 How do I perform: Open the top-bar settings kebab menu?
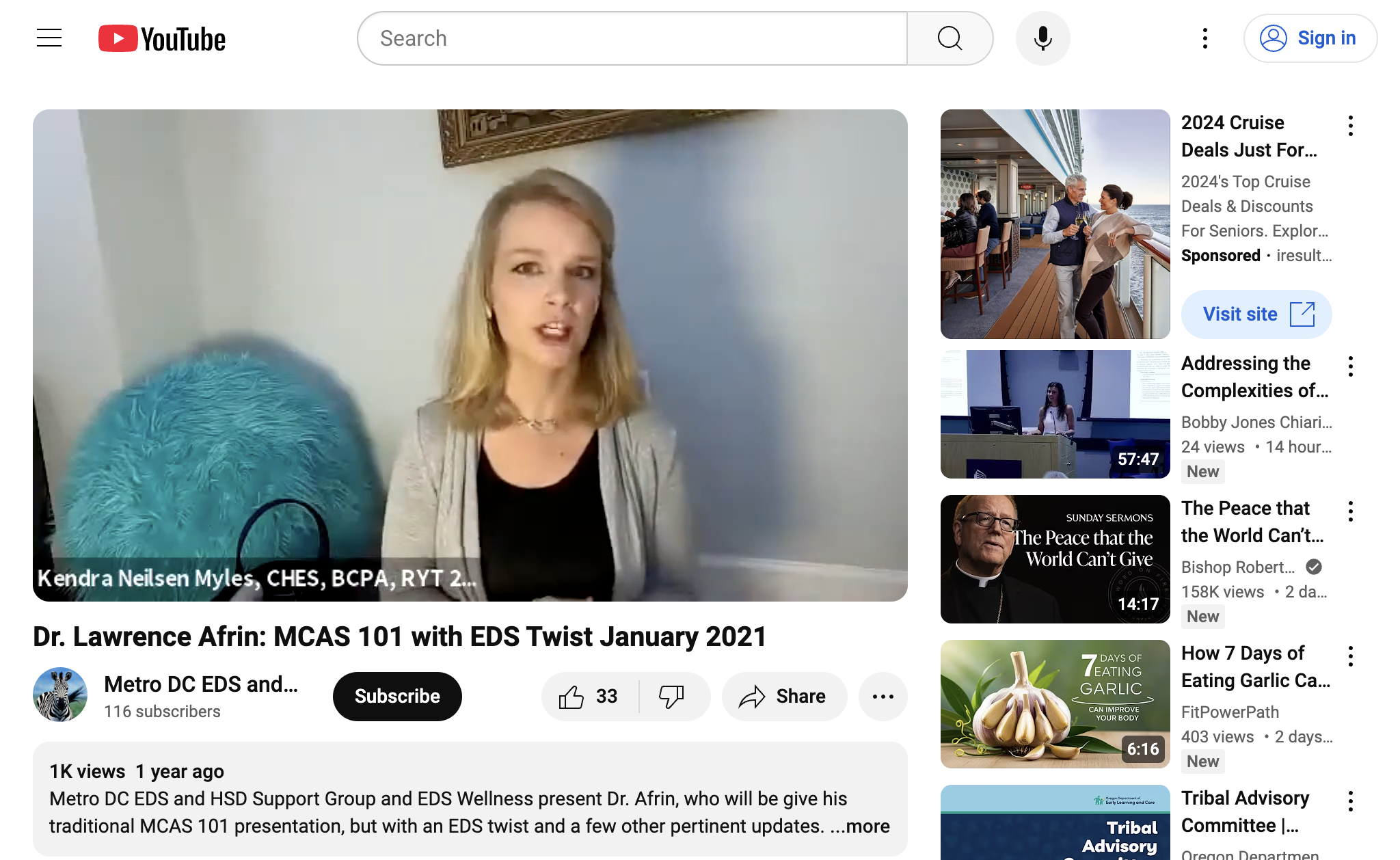pyautogui.click(x=1204, y=38)
